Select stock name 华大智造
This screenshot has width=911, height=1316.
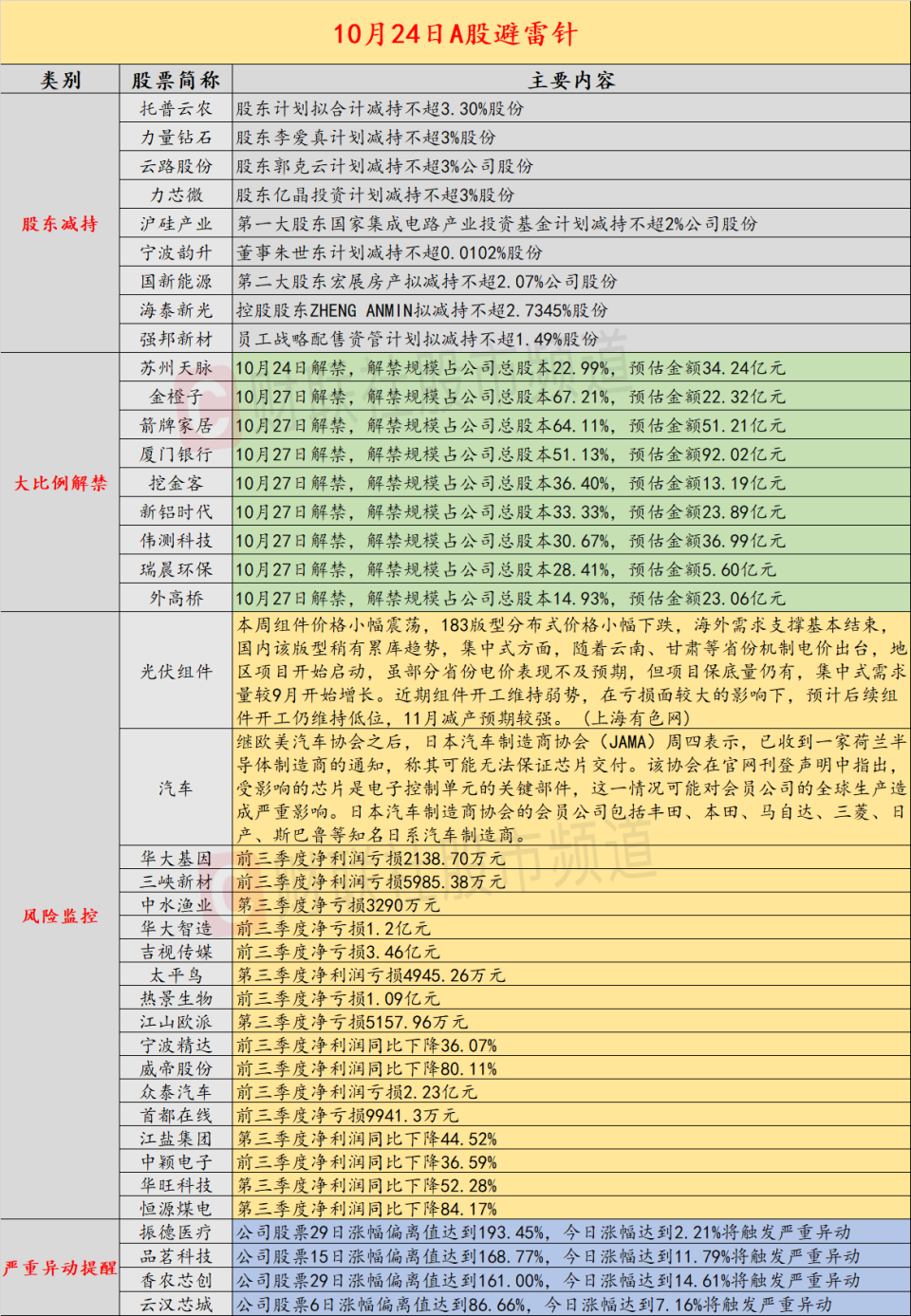coord(176,928)
